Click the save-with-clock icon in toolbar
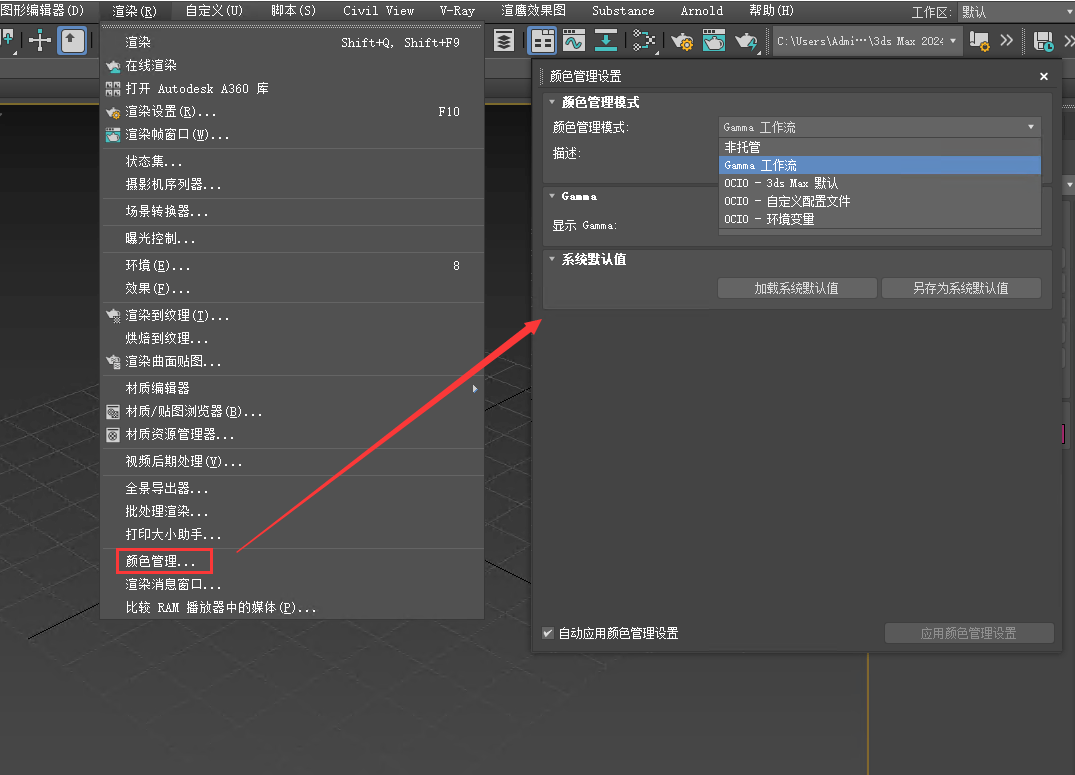1075x775 pixels. pos(1043,41)
